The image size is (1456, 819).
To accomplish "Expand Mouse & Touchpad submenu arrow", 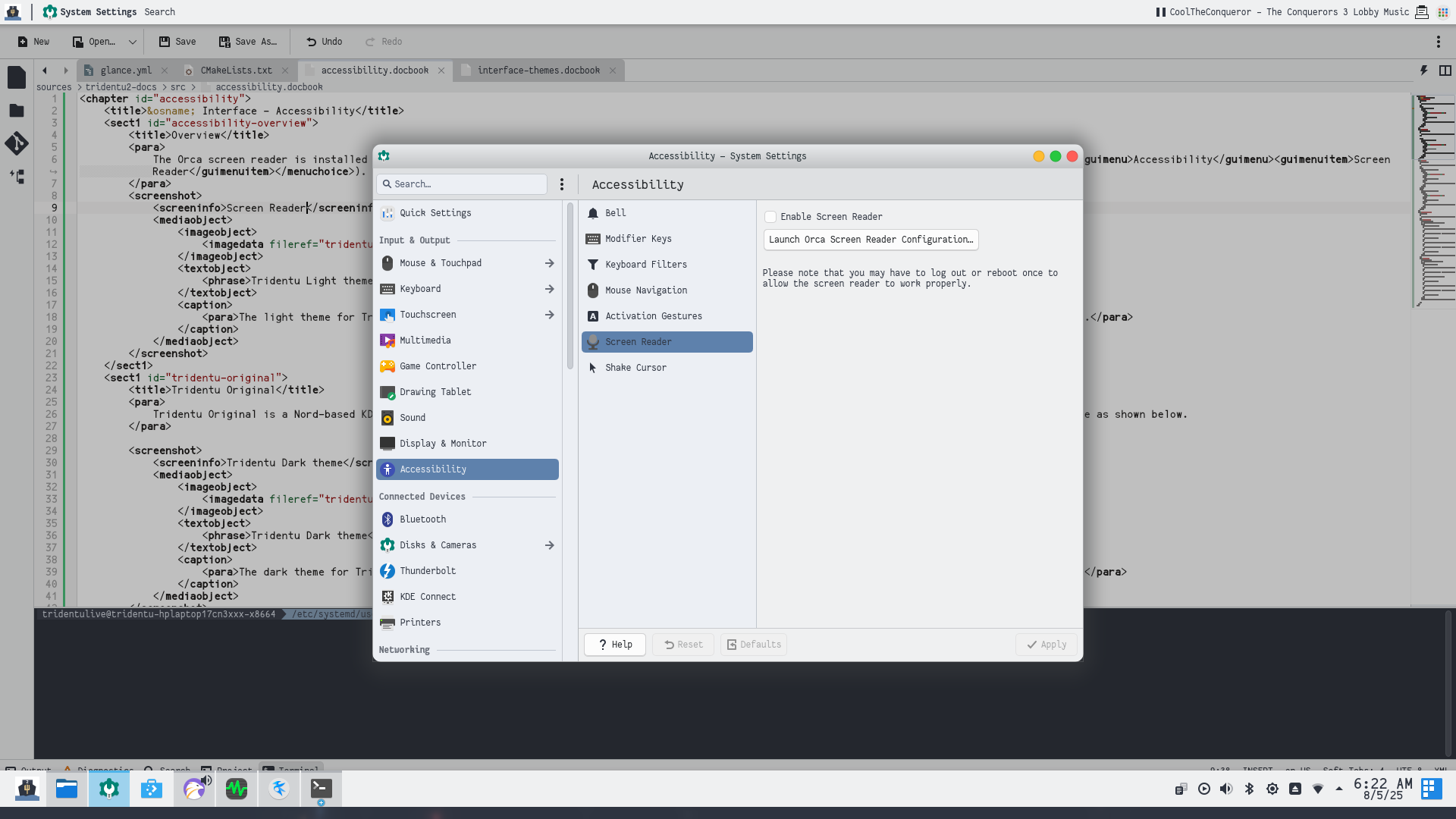I will [x=549, y=263].
